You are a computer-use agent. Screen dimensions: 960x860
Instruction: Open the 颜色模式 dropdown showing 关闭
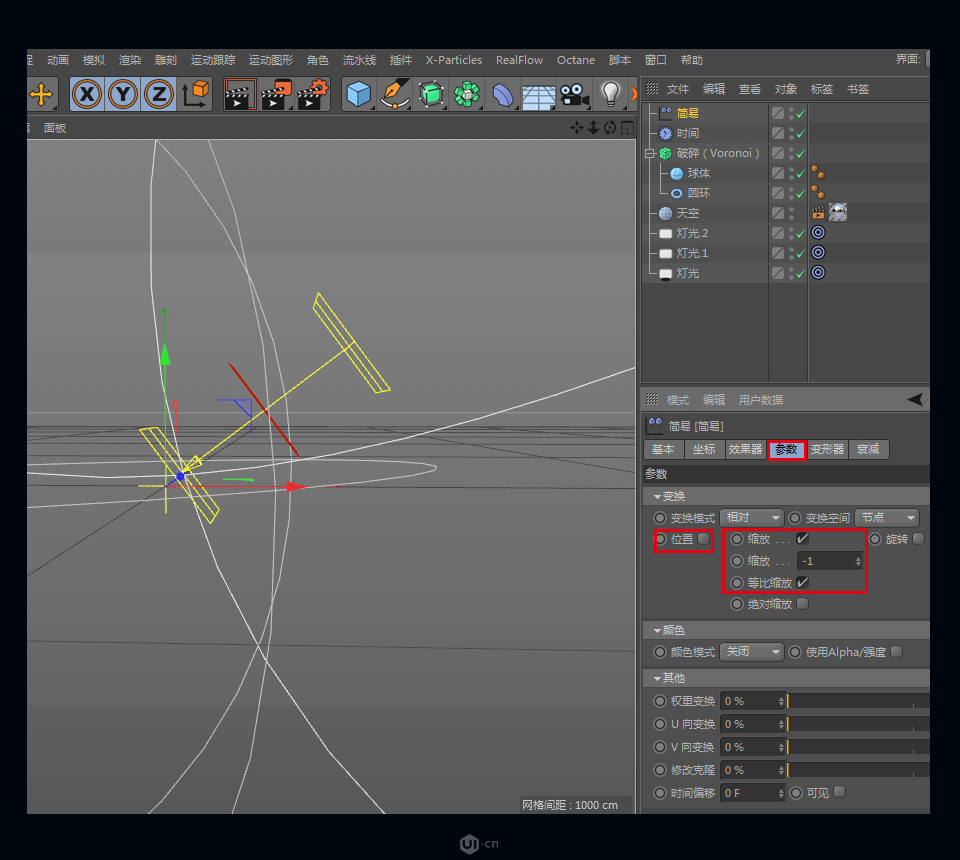coord(752,651)
